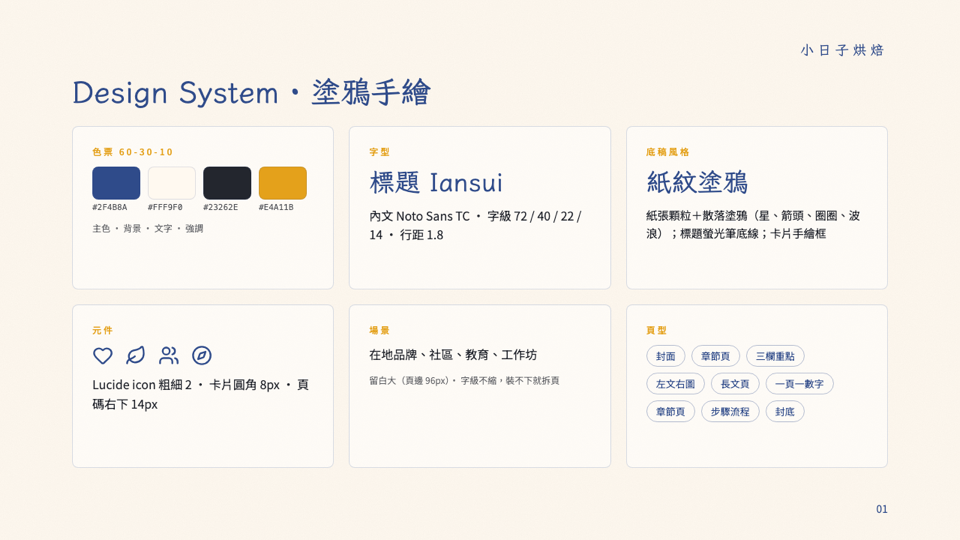Select the 三欄重點 pill
Screen dimensions: 960x540
775,356
